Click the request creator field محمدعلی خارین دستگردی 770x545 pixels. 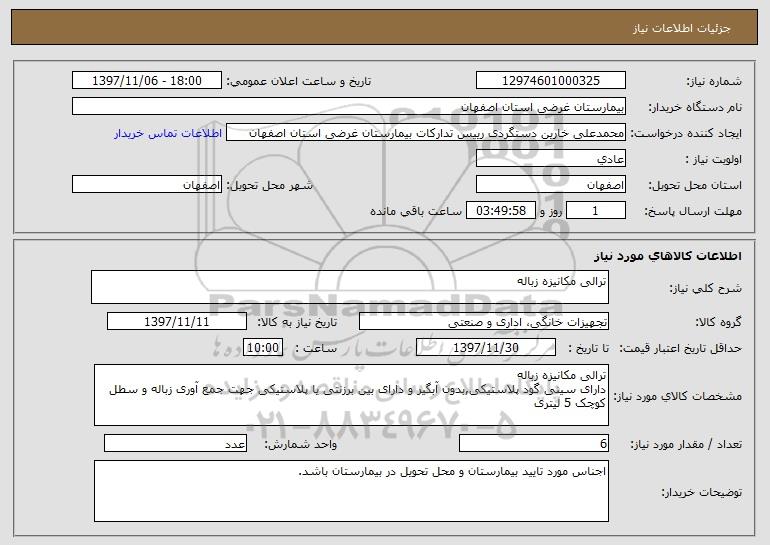[426, 133]
